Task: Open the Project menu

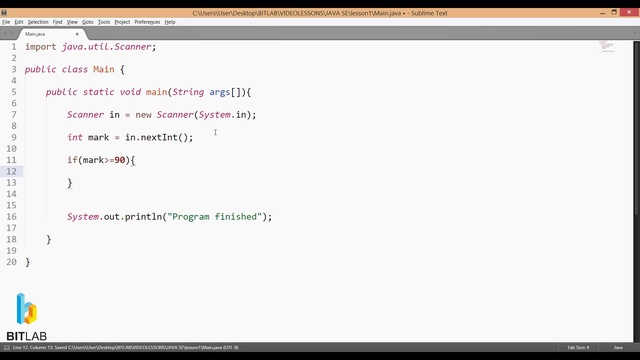Action: (122, 22)
